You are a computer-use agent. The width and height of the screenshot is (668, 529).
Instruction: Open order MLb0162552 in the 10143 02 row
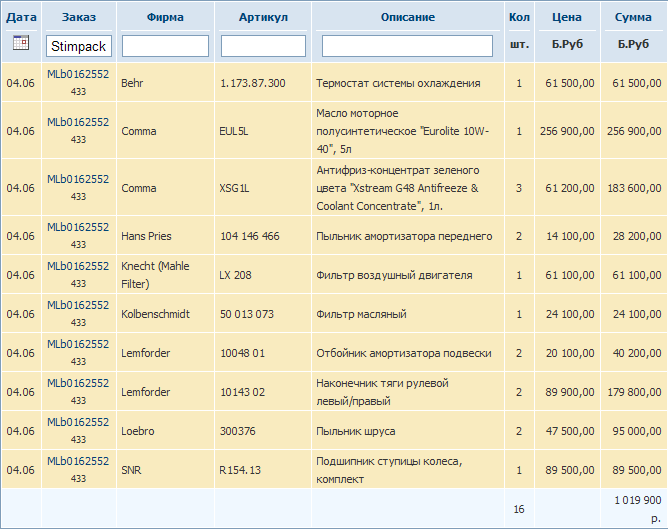tap(78, 383)
